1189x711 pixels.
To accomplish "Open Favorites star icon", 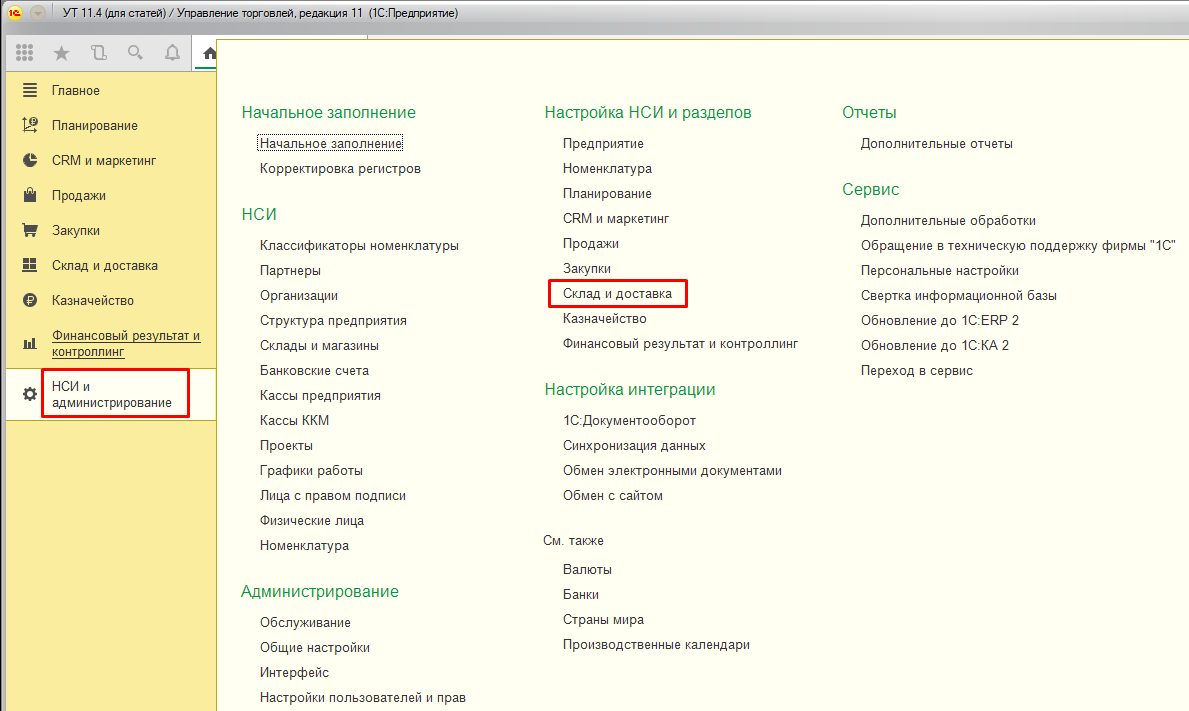I will pos(61,53).
